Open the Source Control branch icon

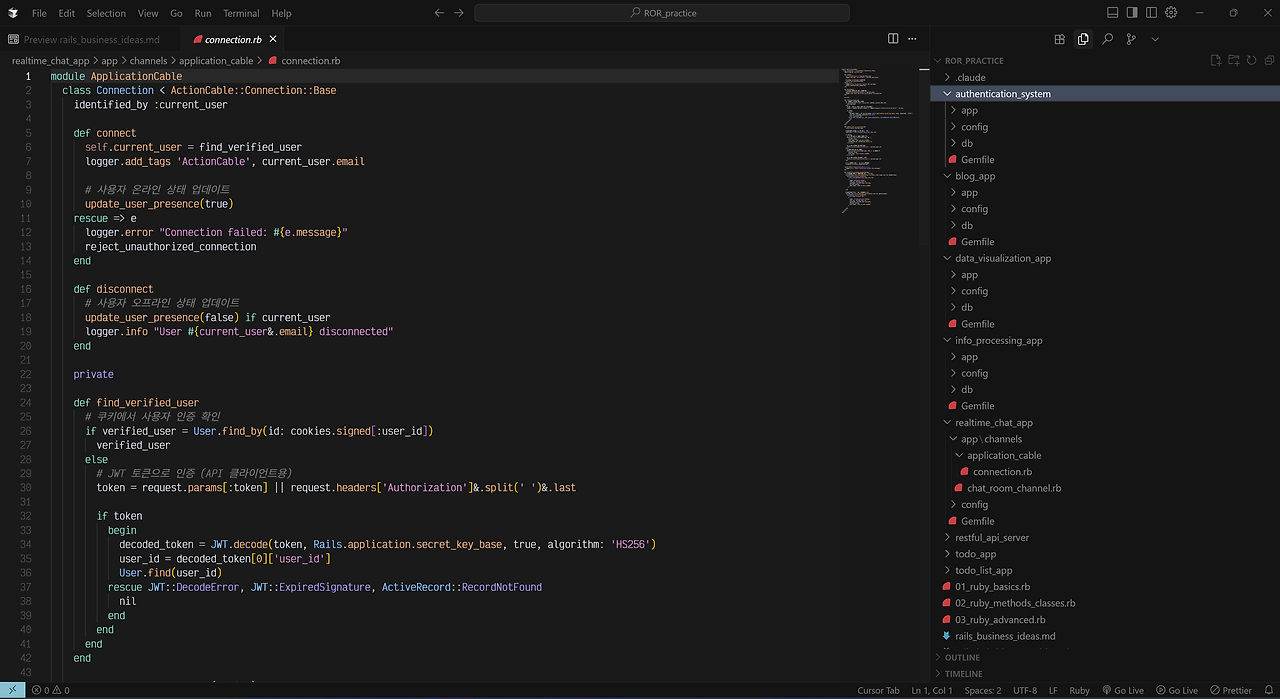coord(1131,39)
